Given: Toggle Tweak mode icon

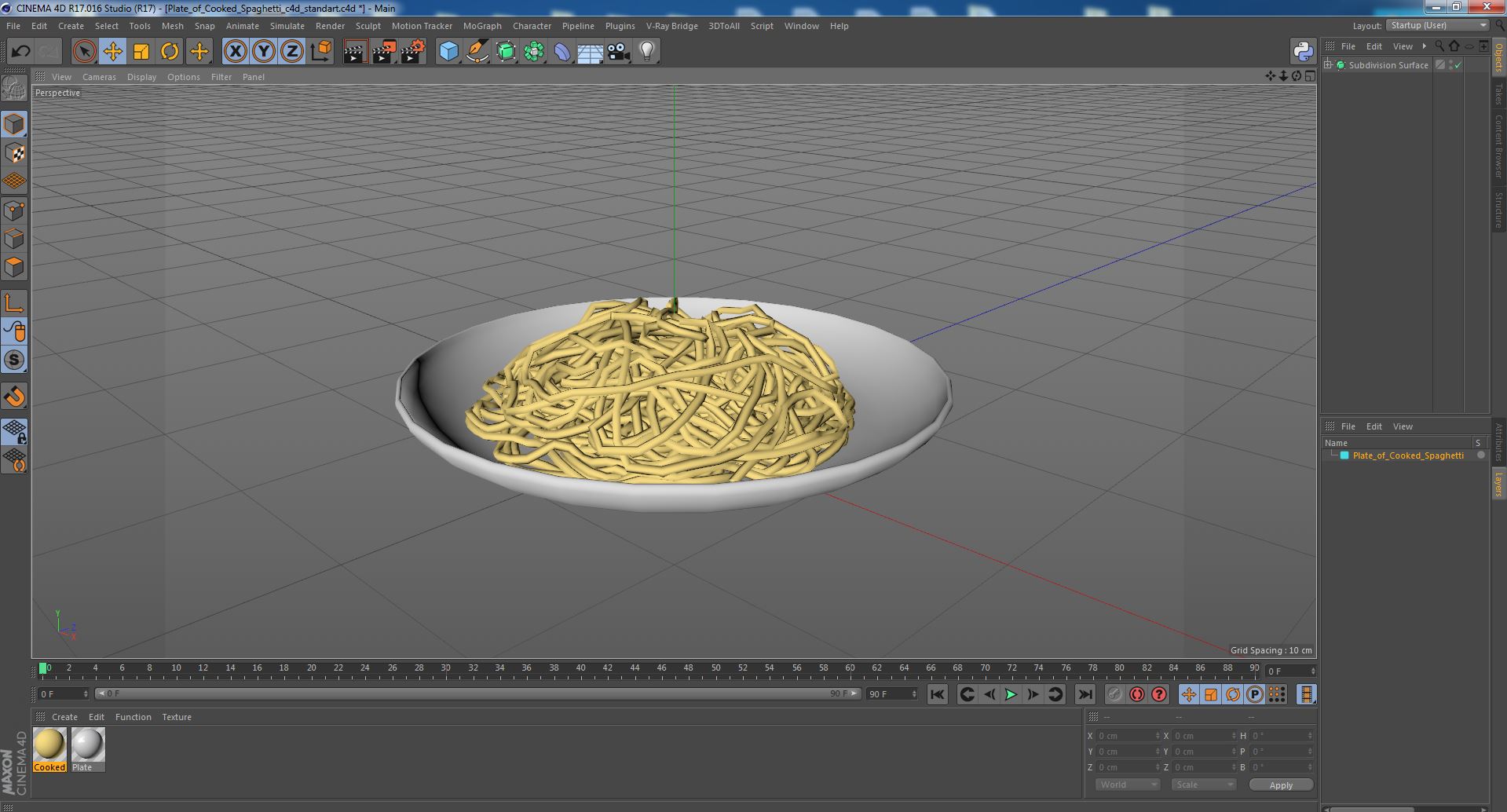Looking at the screenshot, I should coord(14,331).
